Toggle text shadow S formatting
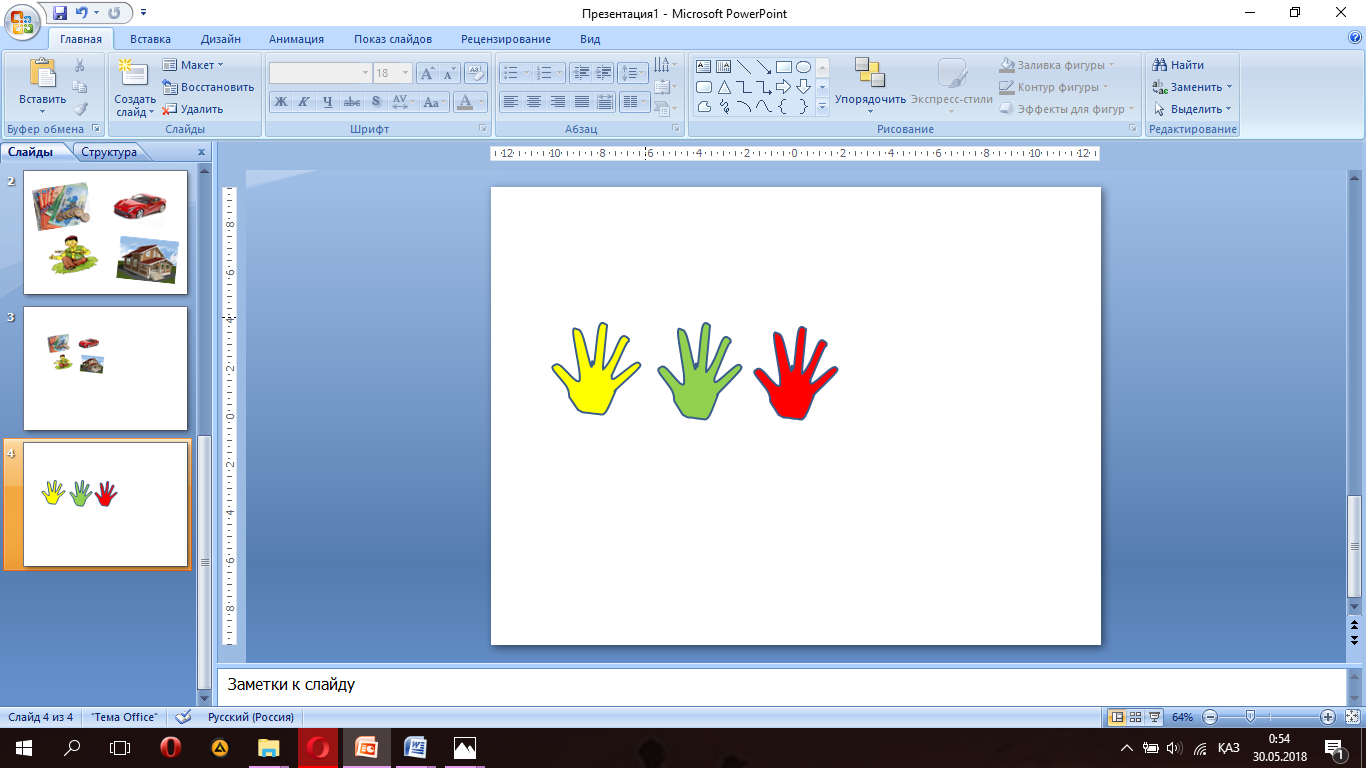Image resolution: width=1366 pixels, height=768 pixels. click(375, 102)
